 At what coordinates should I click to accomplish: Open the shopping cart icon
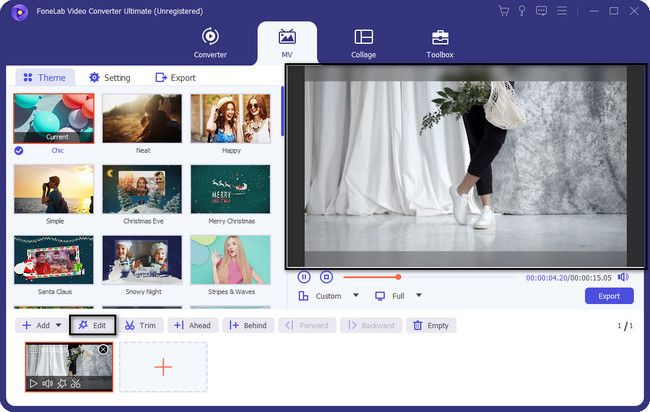504,11
